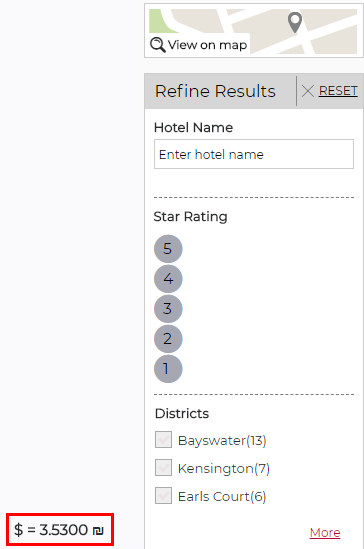The width and height of the screenshot is (364, 549).
Task: Click the Earls Court(6) label text
Action: click(222, 496)
